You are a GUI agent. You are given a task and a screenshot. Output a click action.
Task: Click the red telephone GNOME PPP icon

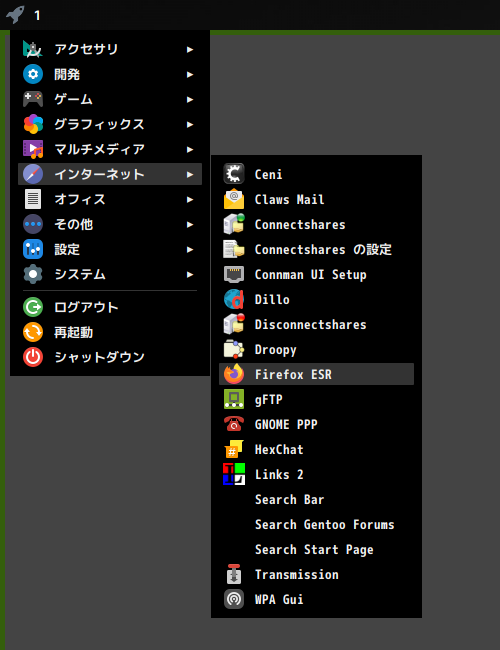tap(234, 424)
